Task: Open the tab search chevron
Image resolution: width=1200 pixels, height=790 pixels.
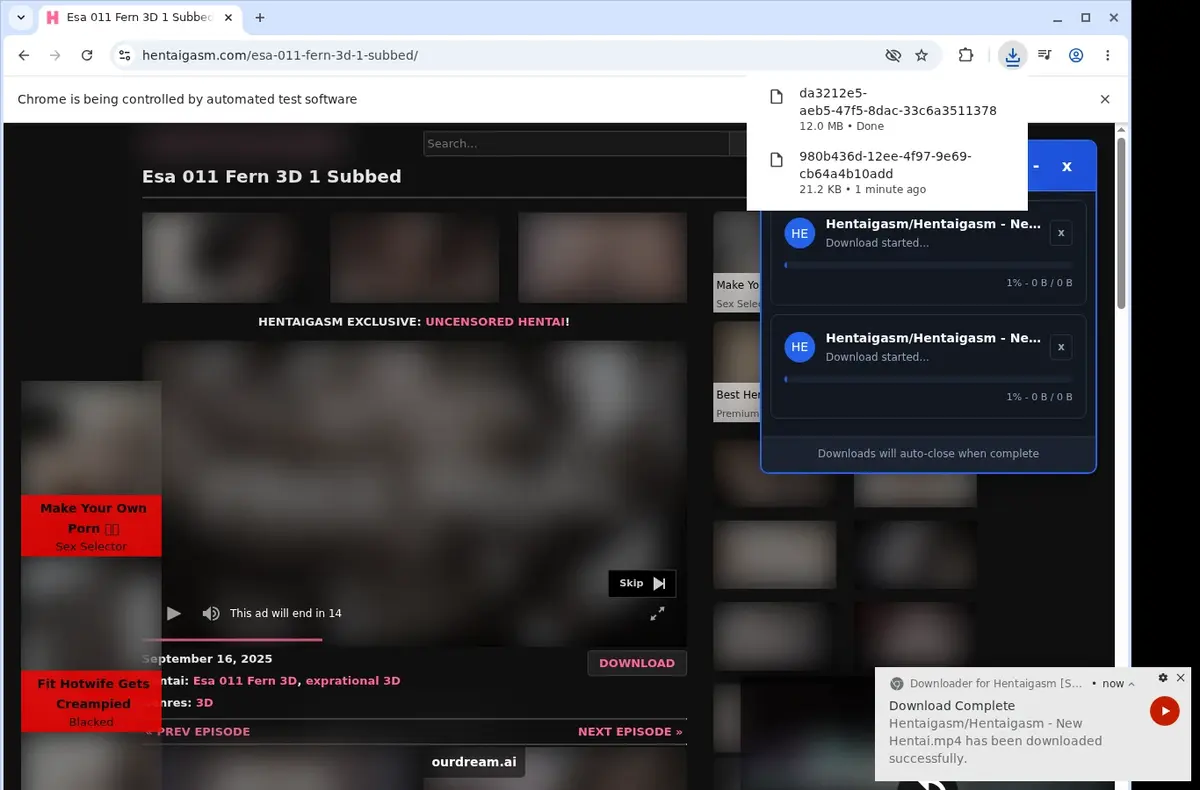Action: pos(21,18)
